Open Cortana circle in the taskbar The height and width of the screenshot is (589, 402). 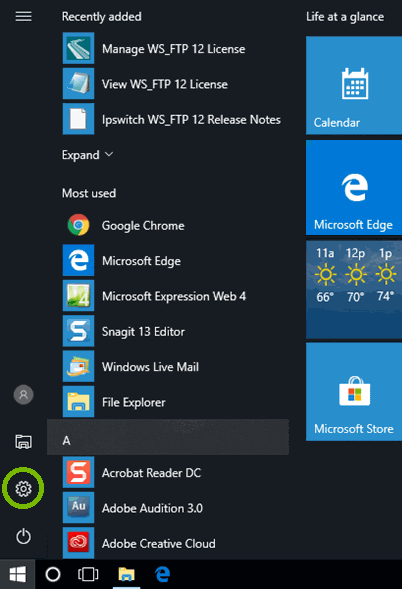point(53,574)
